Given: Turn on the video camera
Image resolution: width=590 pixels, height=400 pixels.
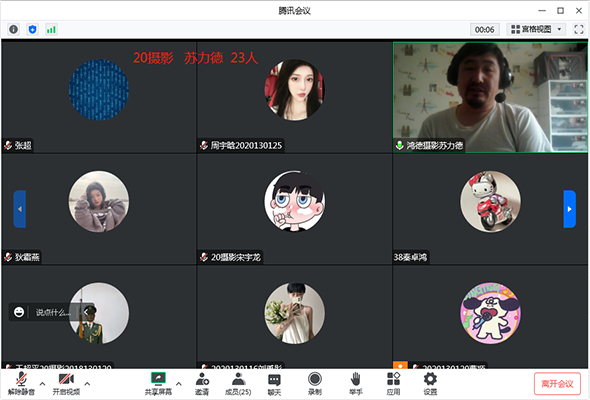Looking at the screenshot, I should [66, 383].
